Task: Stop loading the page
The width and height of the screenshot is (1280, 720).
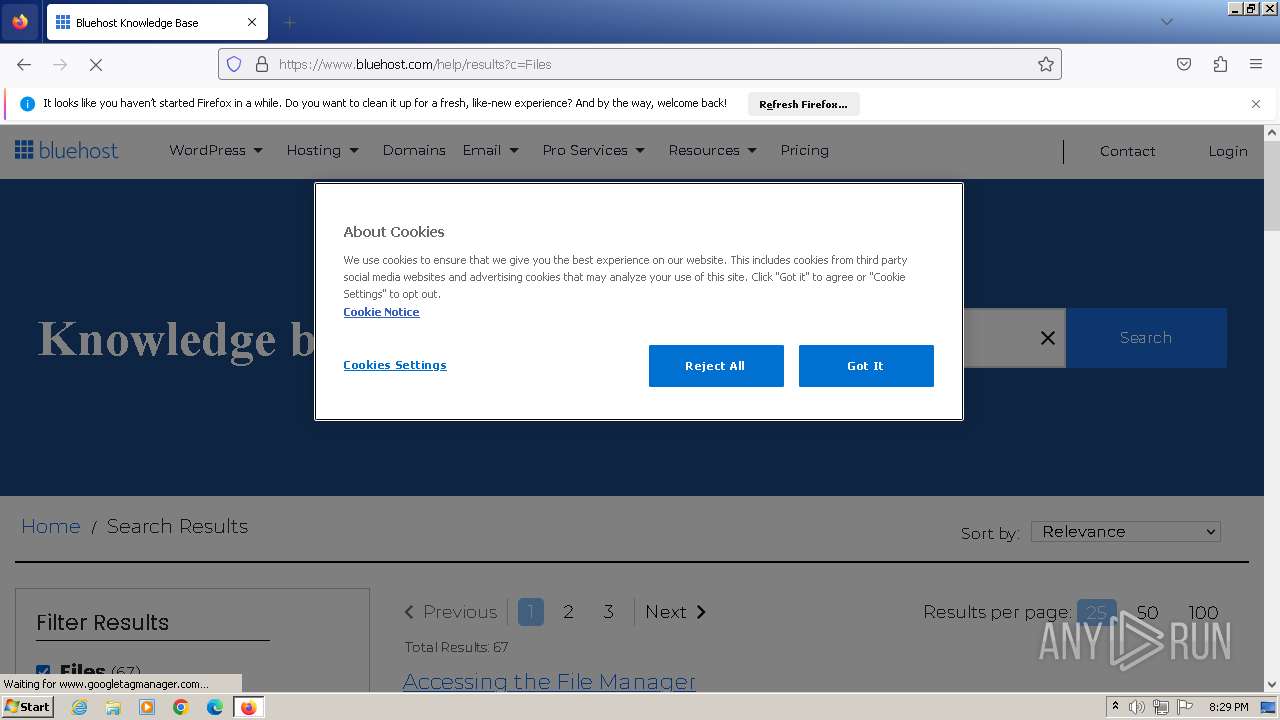Action: (x=96, y=64)
